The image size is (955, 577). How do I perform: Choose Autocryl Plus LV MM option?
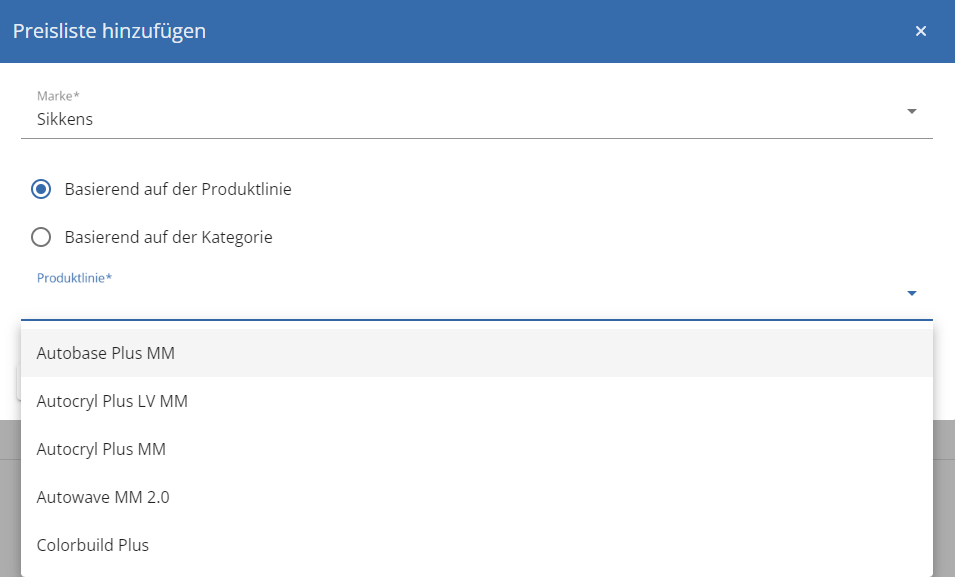click(477, 401)
